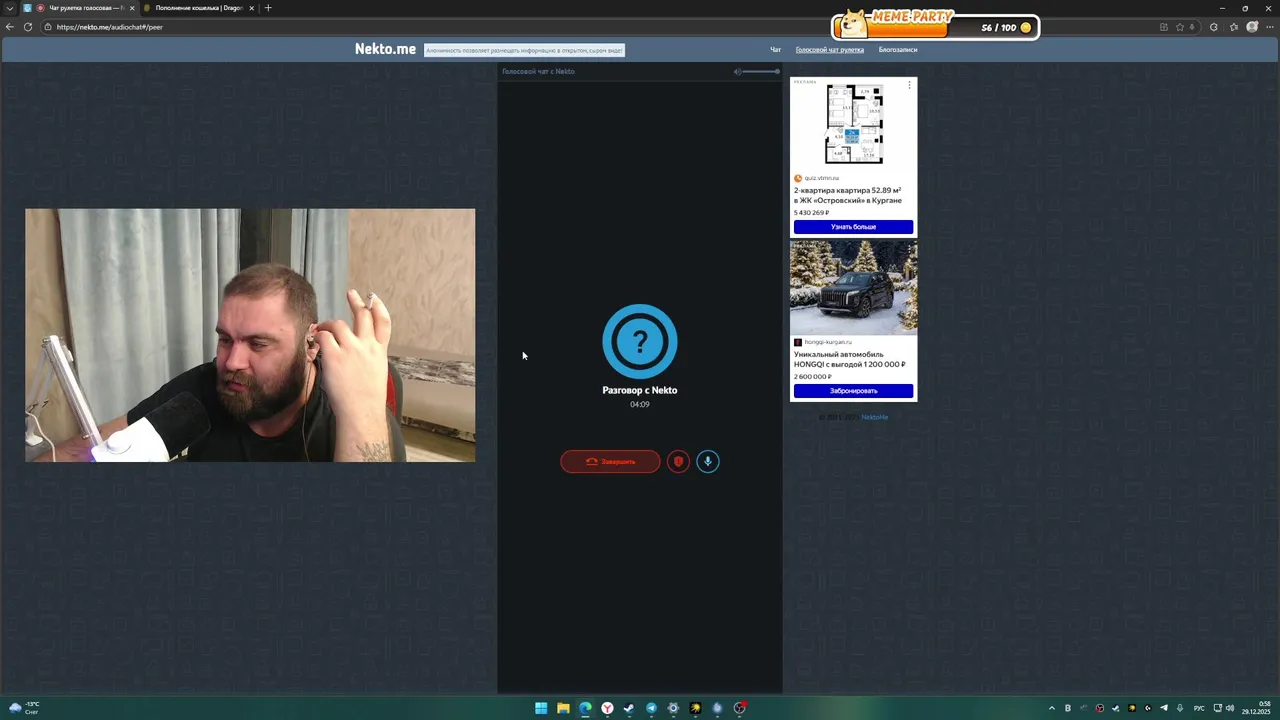Click the split screen icon in address bar
Screen dimensions: 1280x720
[1164, 27]
